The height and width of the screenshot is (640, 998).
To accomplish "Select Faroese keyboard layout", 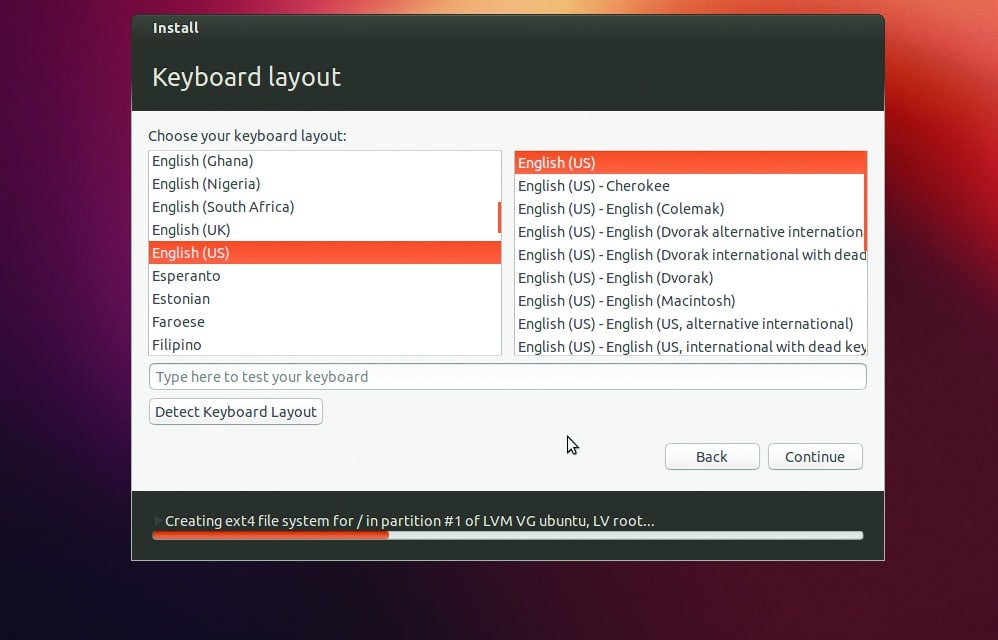I will coord(178,322).
